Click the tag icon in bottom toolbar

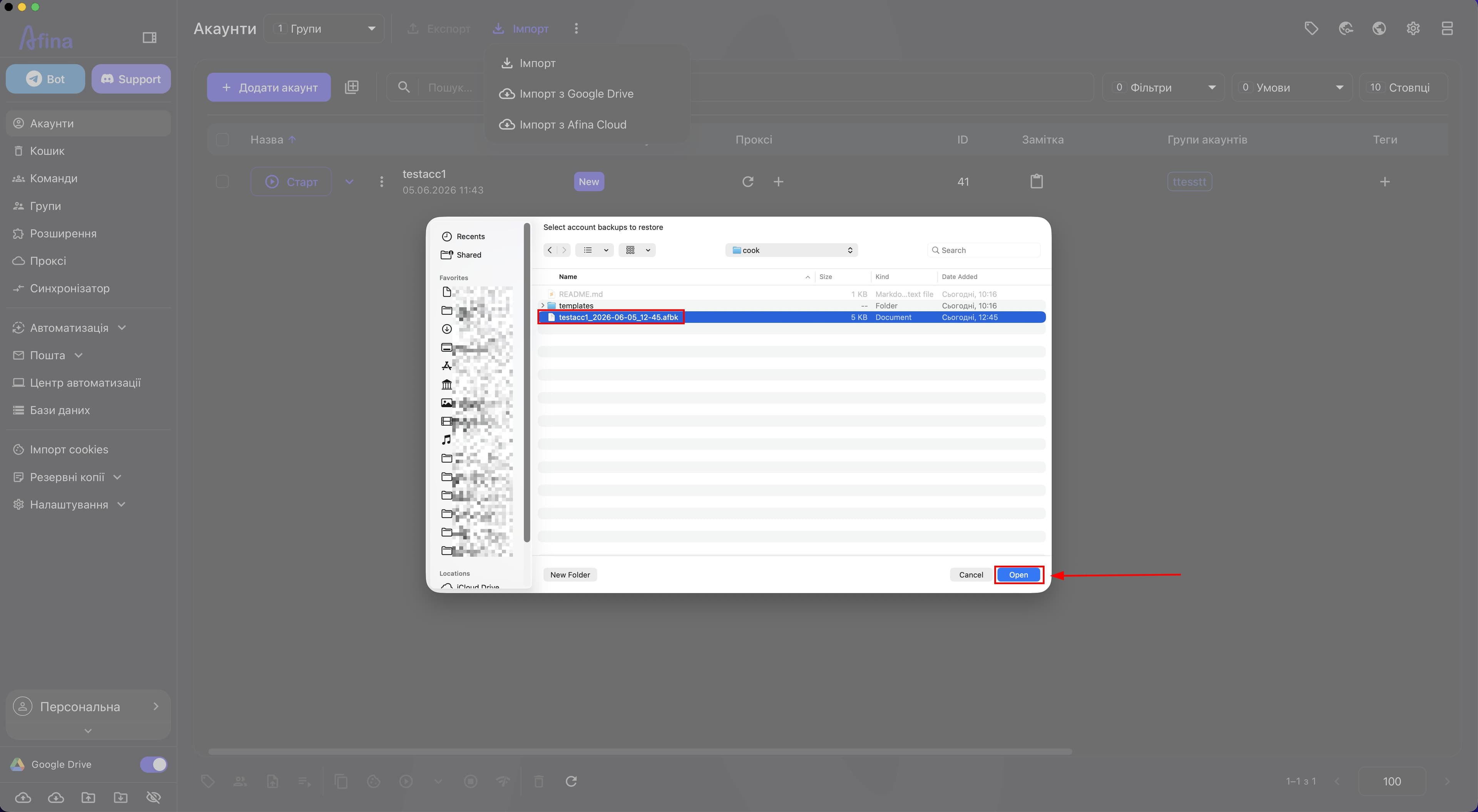point(208,781)
